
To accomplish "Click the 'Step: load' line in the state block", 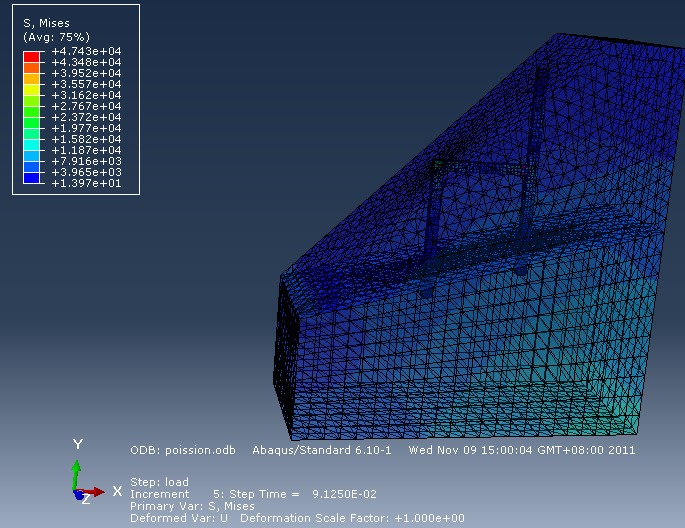I will tap(160, 482).
